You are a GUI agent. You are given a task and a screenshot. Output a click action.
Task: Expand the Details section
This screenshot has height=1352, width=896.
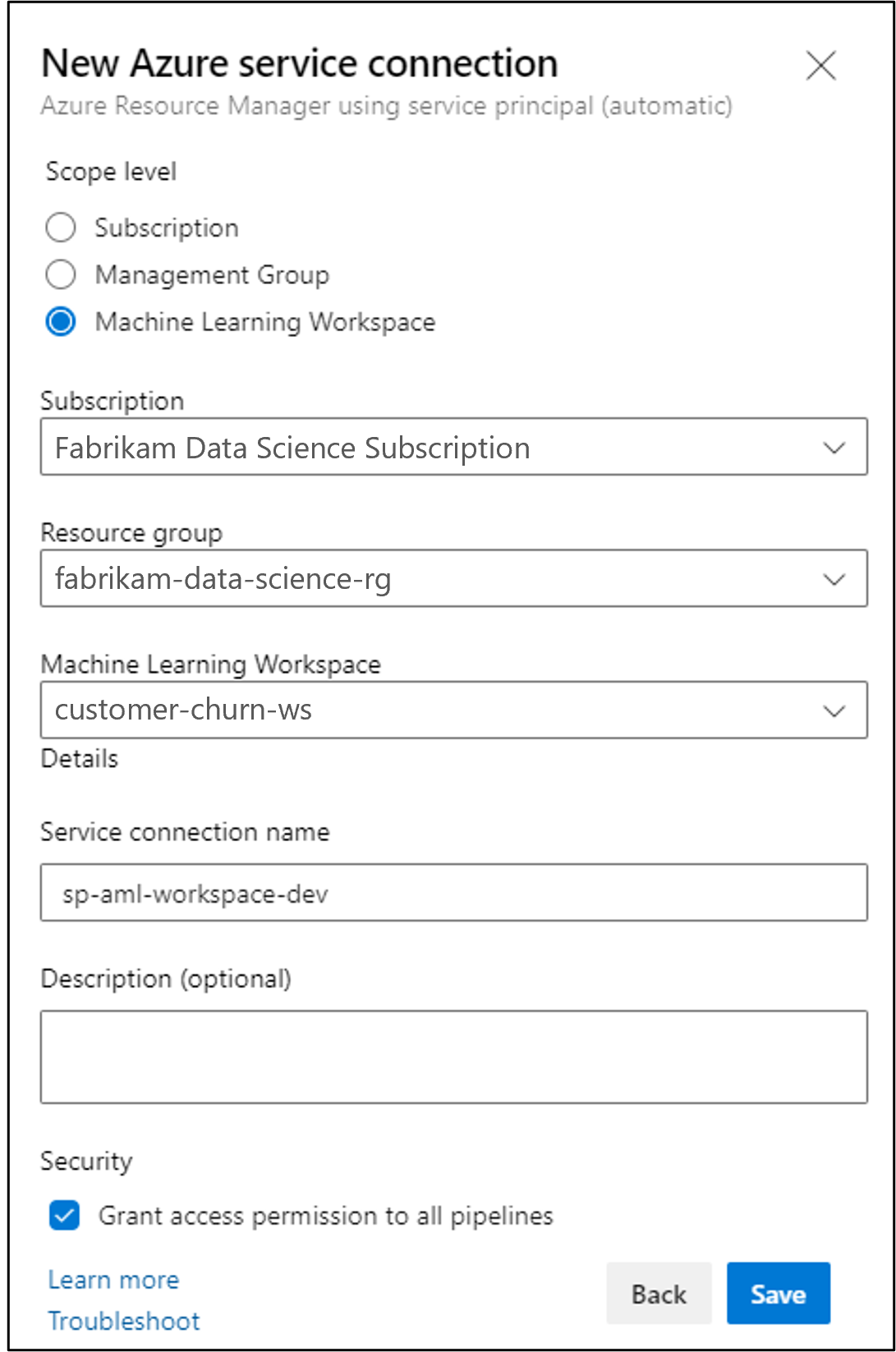coord(80,758)
